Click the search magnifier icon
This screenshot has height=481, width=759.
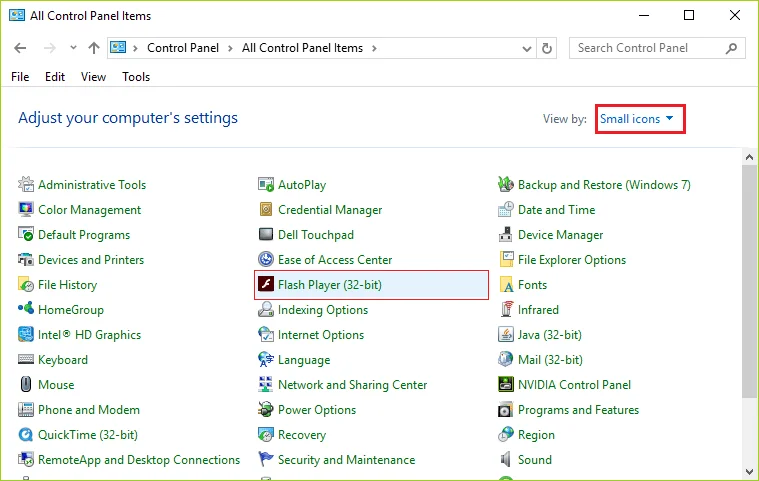pos(731,48)
